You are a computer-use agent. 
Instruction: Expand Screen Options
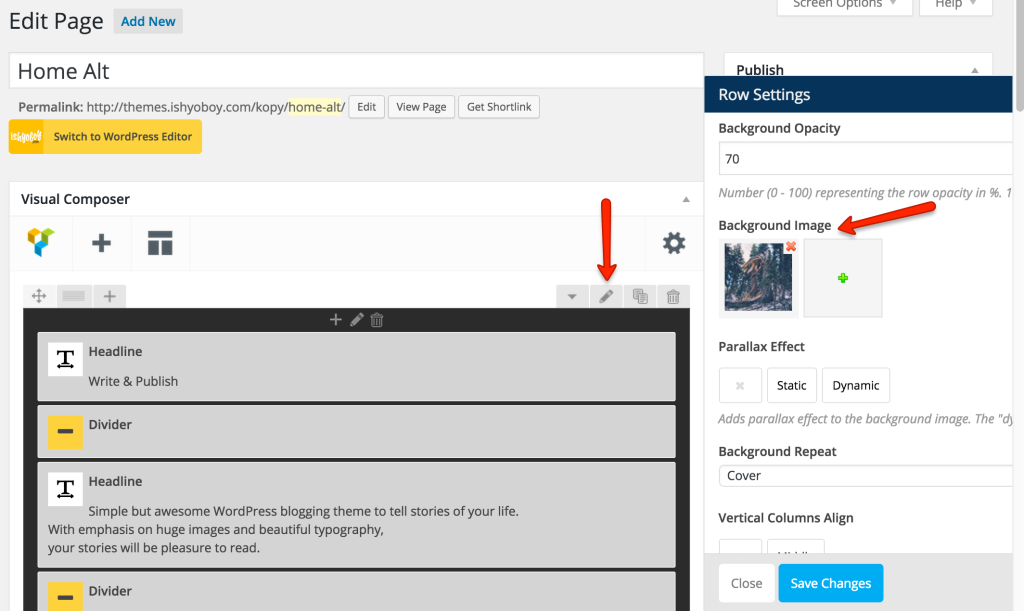(844, 5)
